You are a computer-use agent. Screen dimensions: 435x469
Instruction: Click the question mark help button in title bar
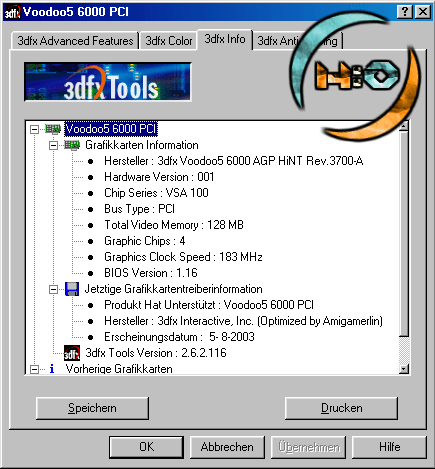click(x=405, y=12)
